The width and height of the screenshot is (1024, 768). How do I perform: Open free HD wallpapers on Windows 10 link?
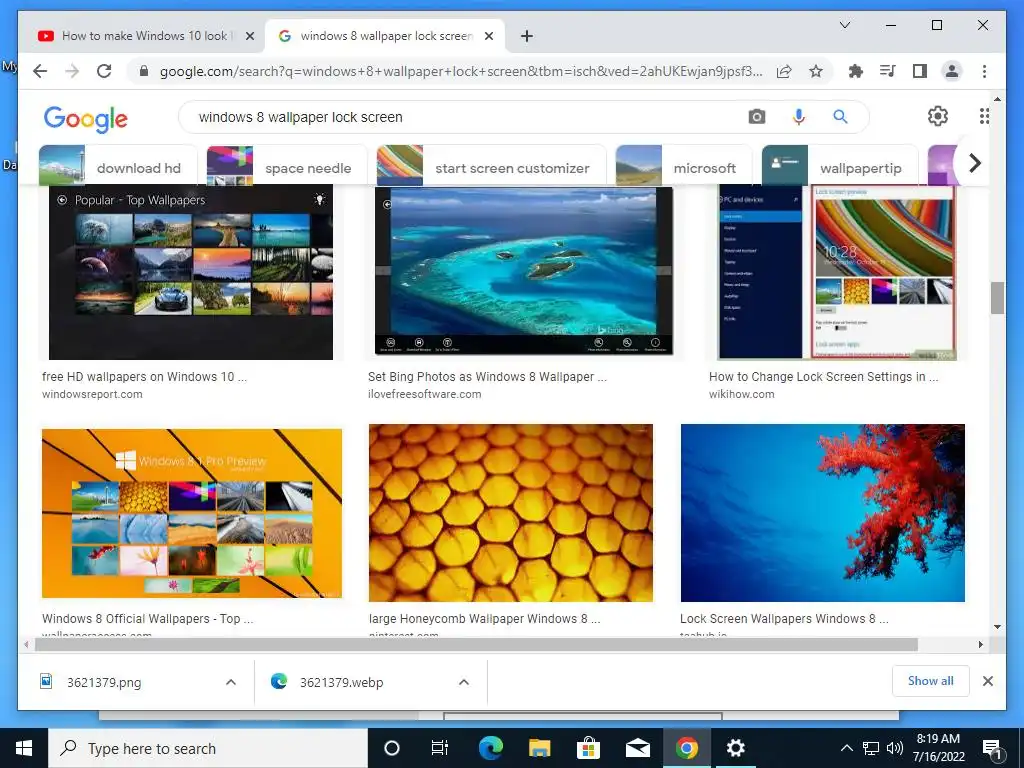click(144, 377)
